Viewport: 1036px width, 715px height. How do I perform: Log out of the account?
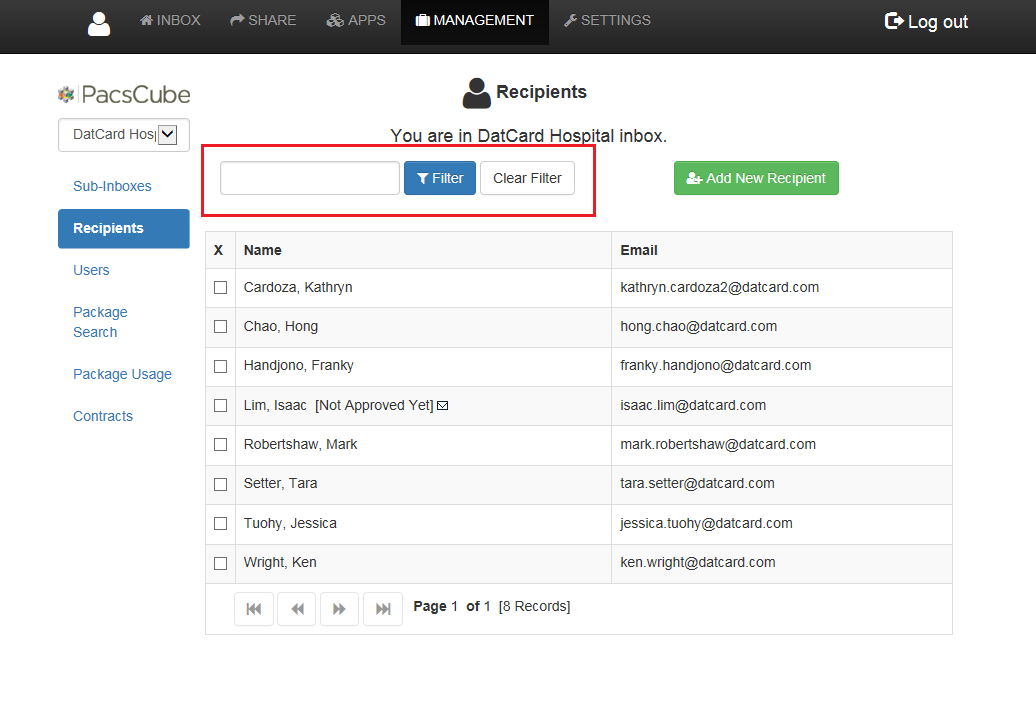click(926, 22)
